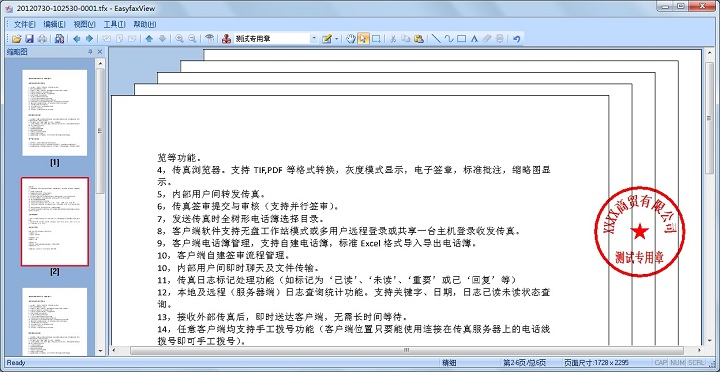Open the 文件 menu
Viewport: 720px width, 372px height.
pyautogui.click(x=24, y=24)
